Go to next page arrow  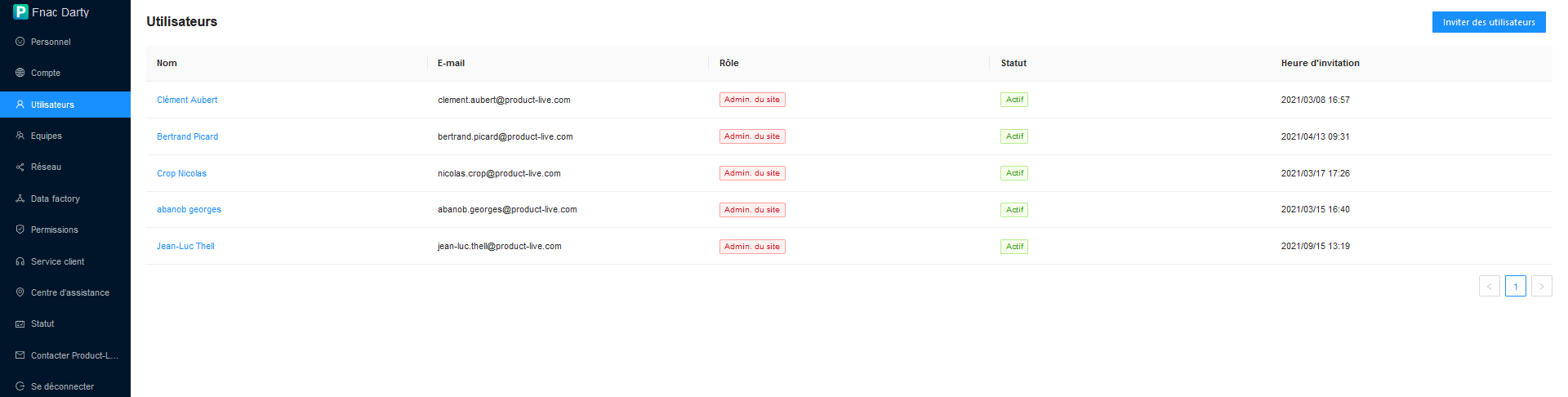(1541, 286)
